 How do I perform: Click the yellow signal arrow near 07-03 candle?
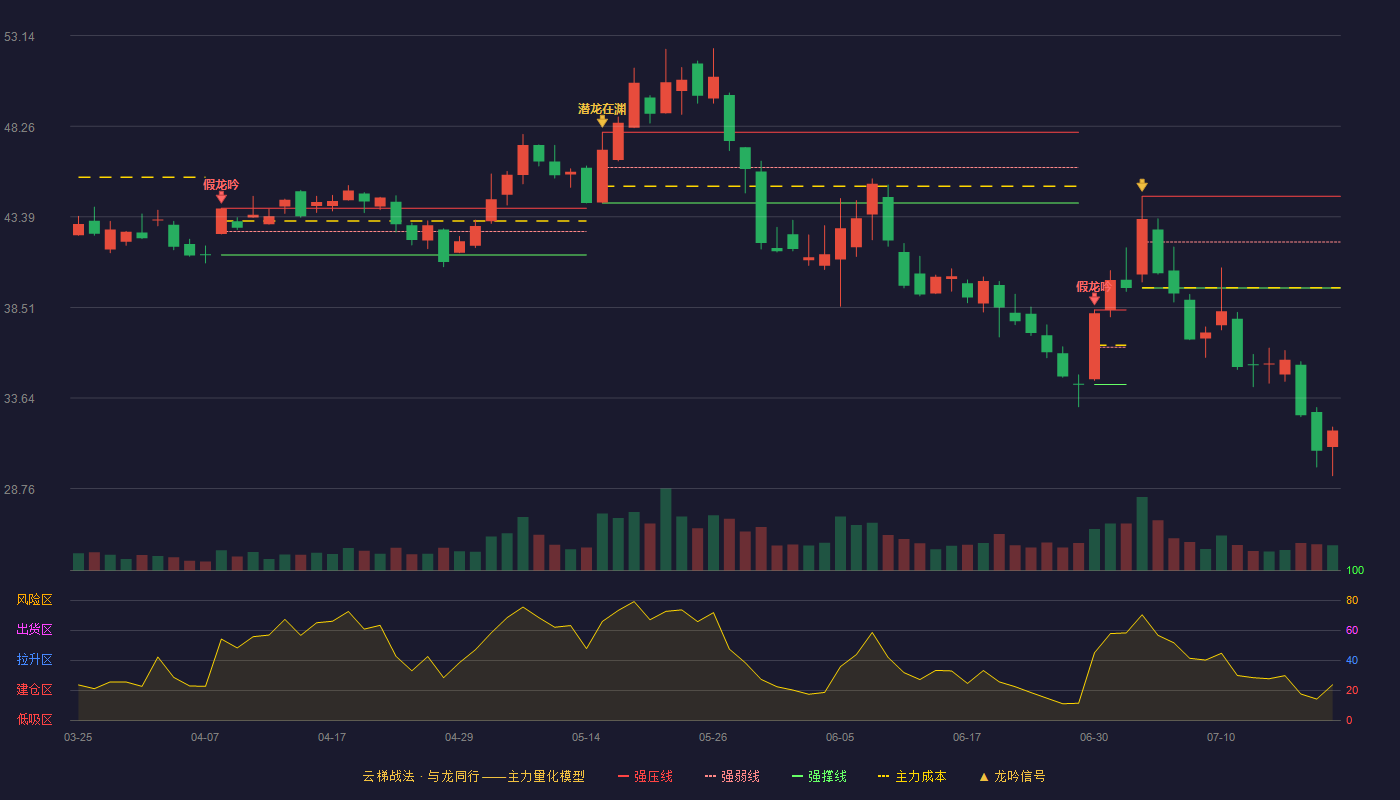[1142, 185]
